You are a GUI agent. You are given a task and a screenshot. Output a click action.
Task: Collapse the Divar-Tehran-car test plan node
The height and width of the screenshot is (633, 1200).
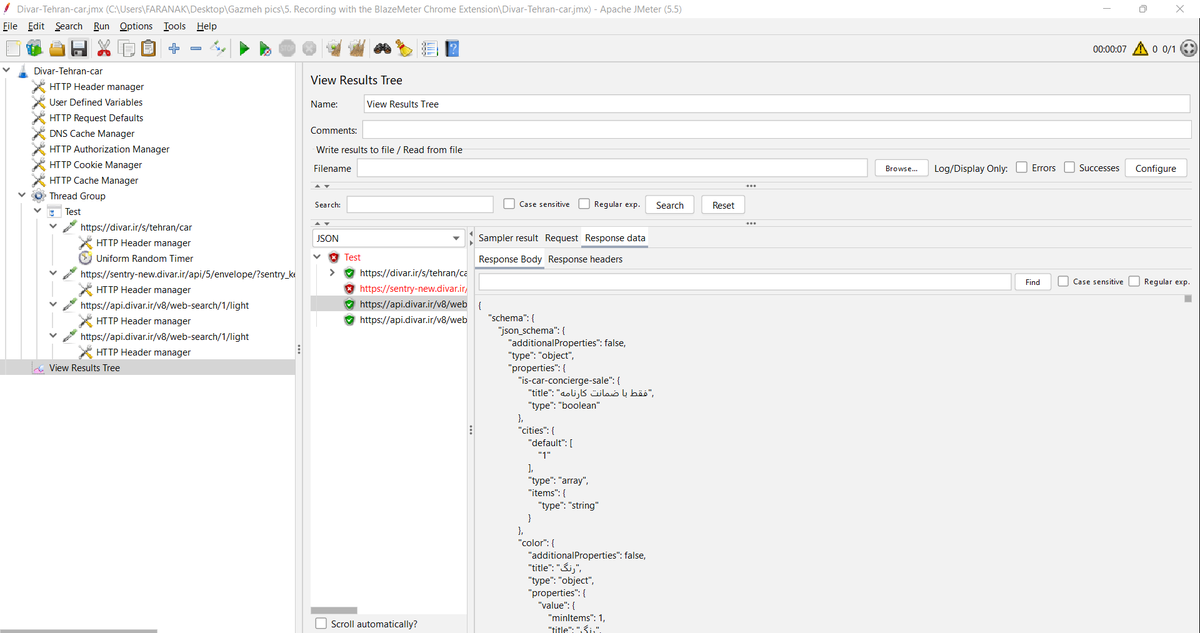7,71
